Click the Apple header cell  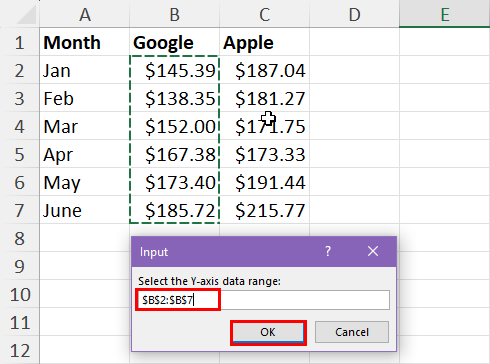(265, 42)
